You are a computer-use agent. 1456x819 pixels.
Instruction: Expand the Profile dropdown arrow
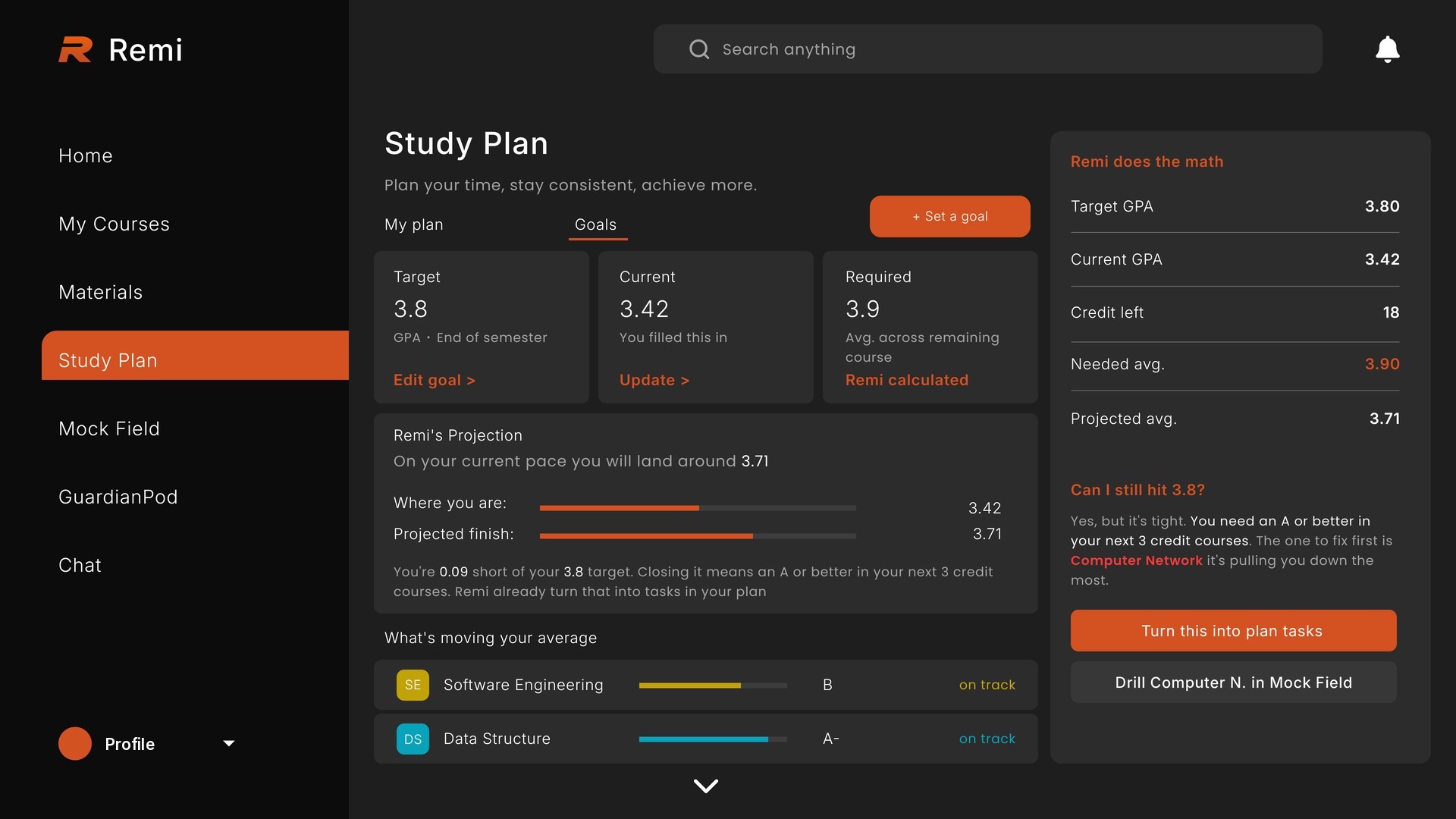[228, 744]
